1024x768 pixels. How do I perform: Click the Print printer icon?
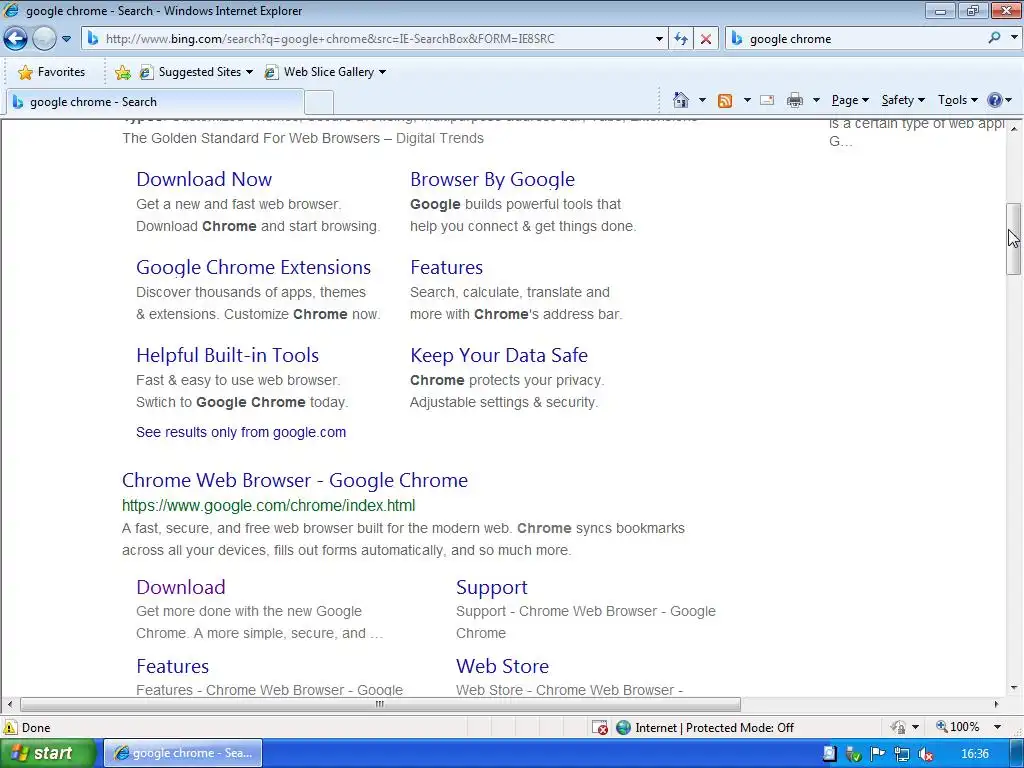(x=795, y=100)
